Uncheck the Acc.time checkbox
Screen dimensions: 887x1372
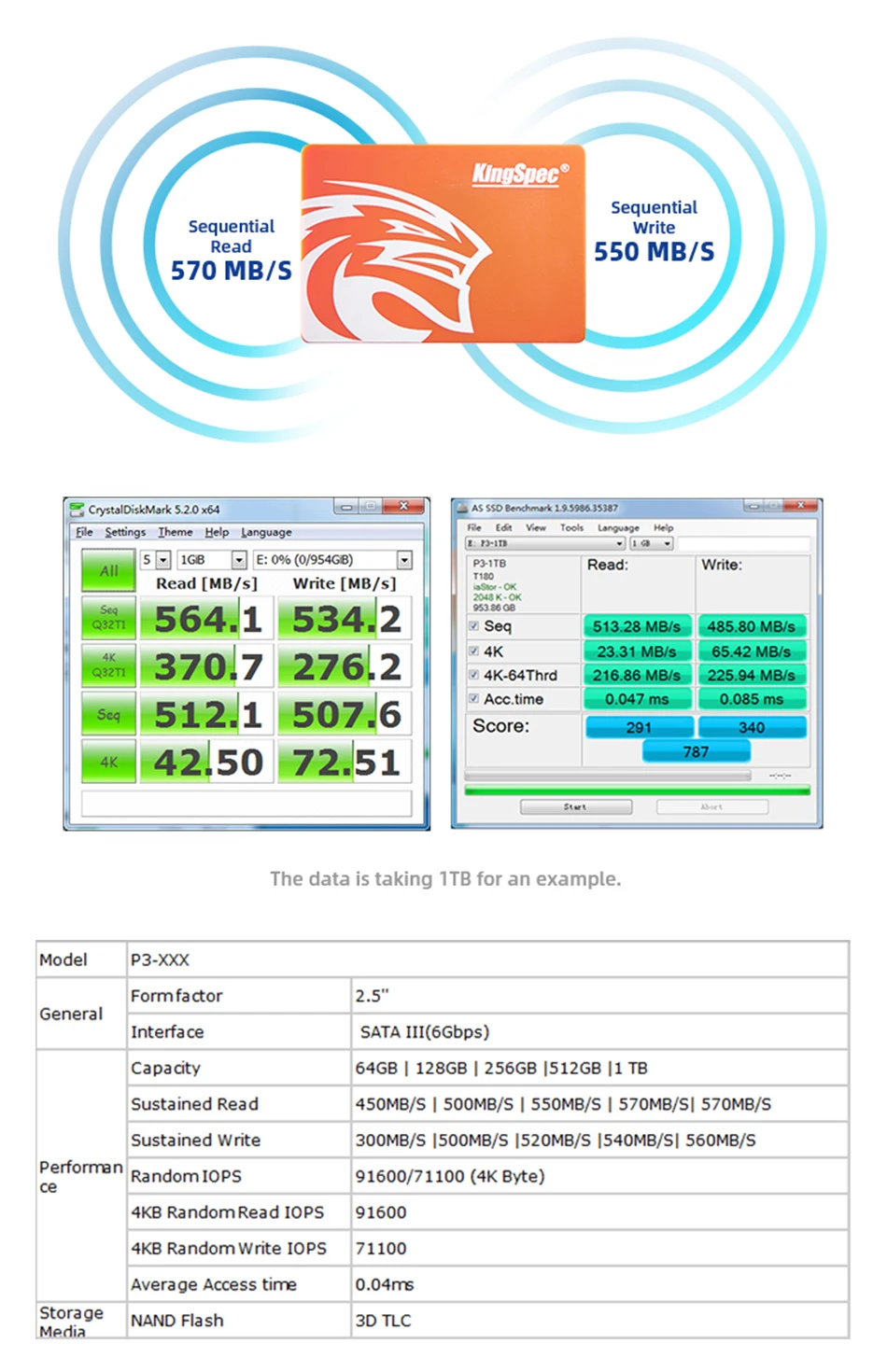point(474,698)
